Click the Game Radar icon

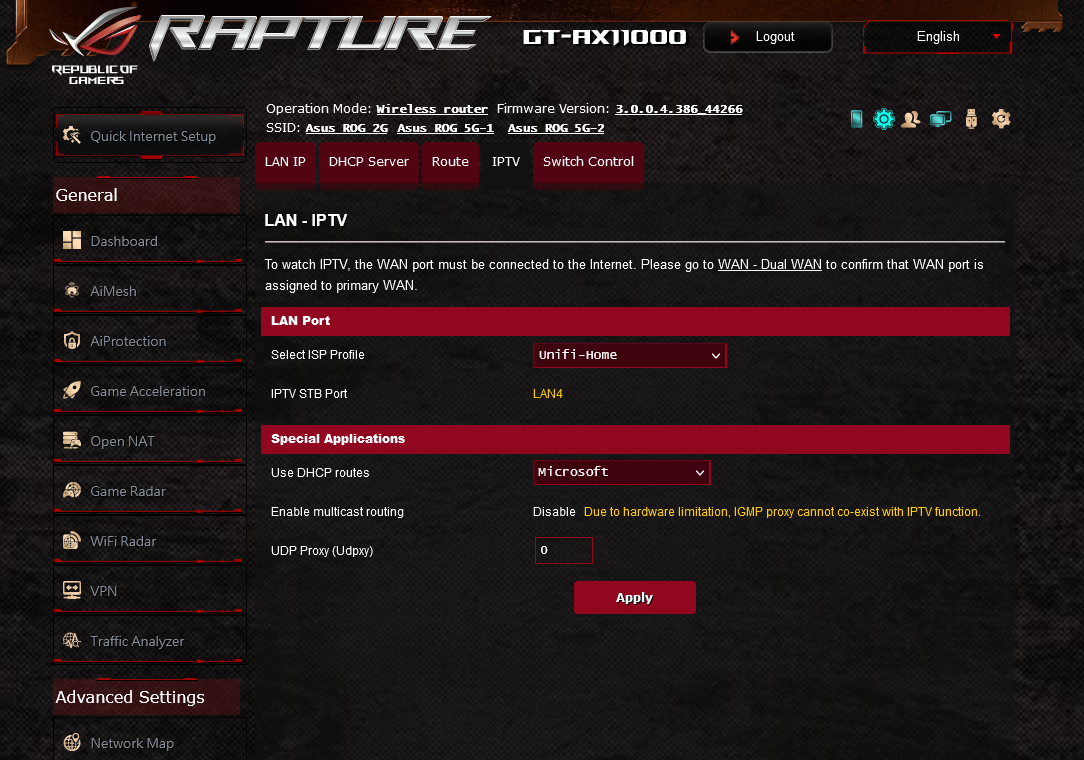(x=72, y=490)
